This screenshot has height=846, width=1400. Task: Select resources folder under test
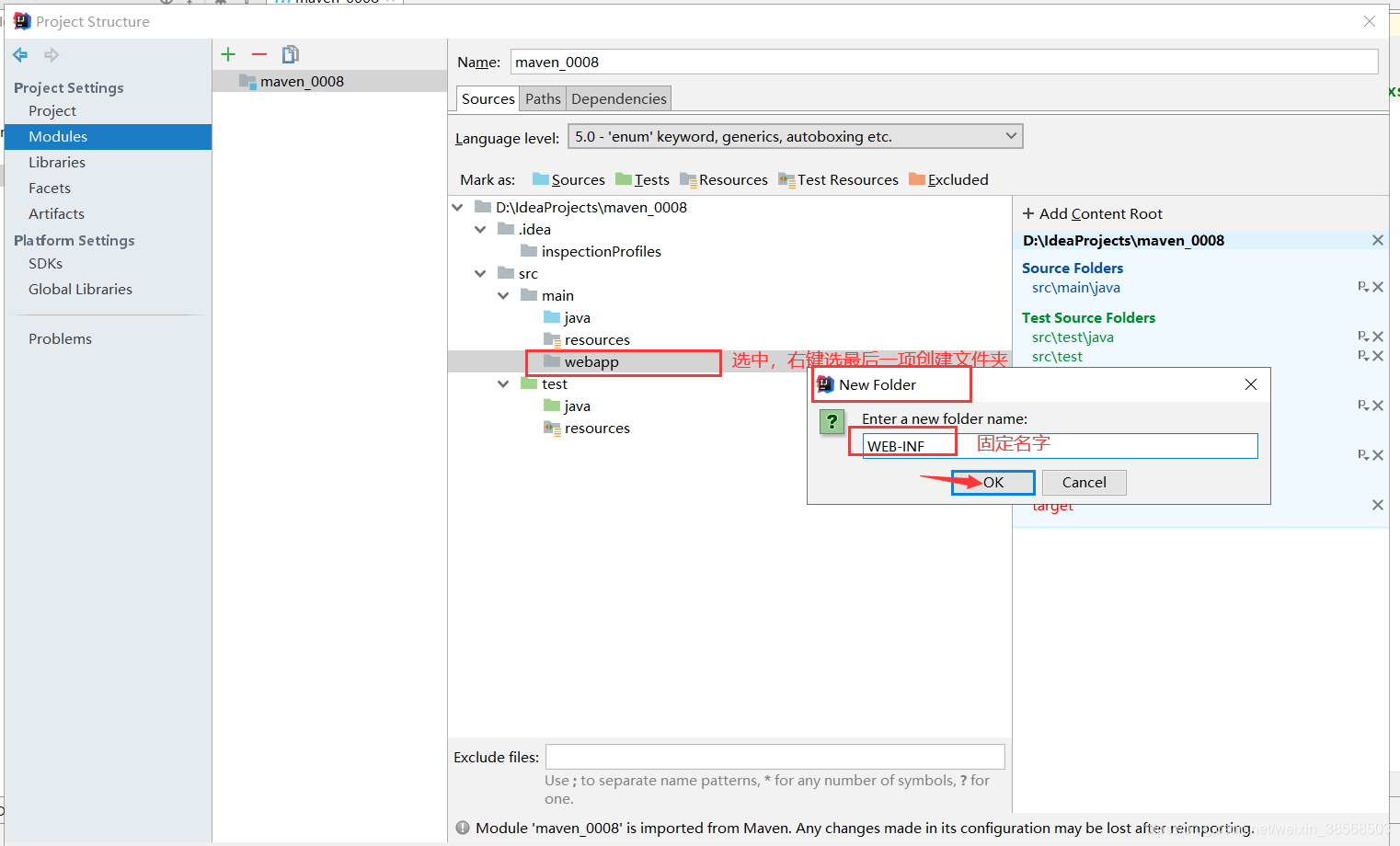597,428
